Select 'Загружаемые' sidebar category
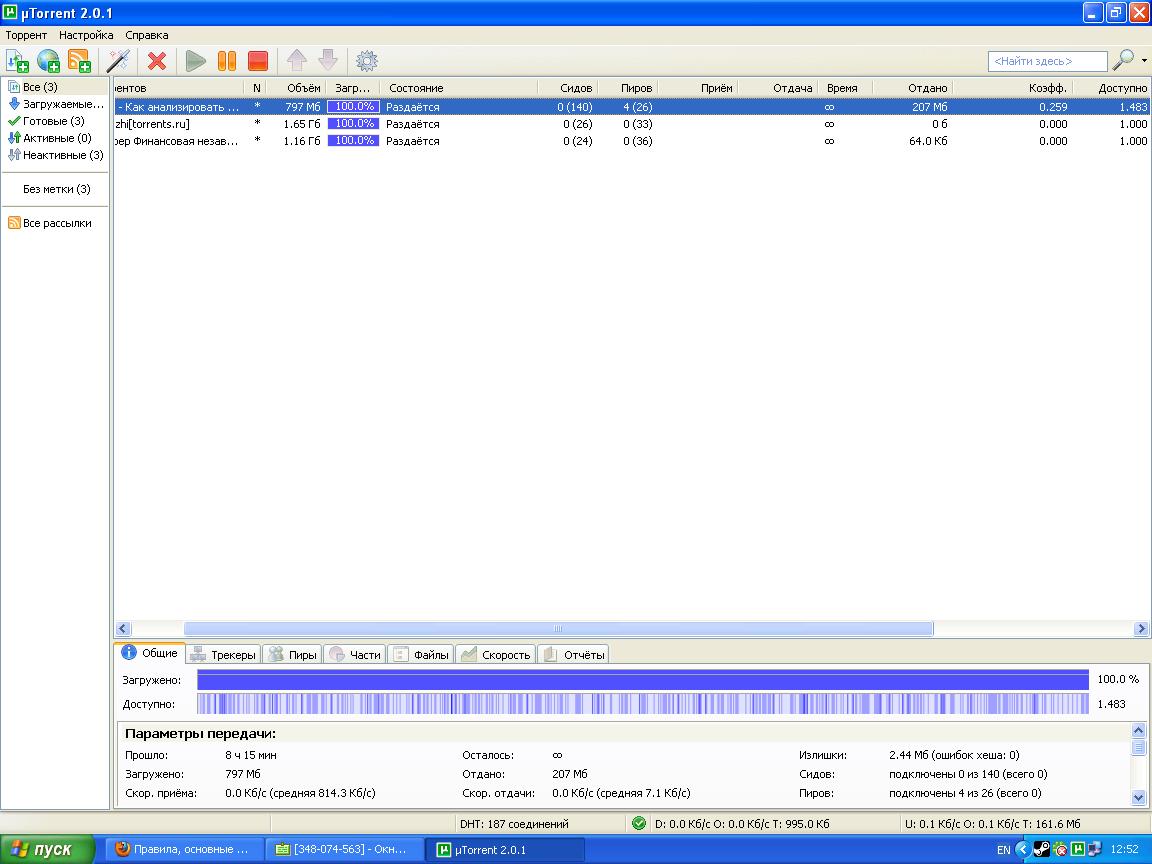 [x=56, y=104]
